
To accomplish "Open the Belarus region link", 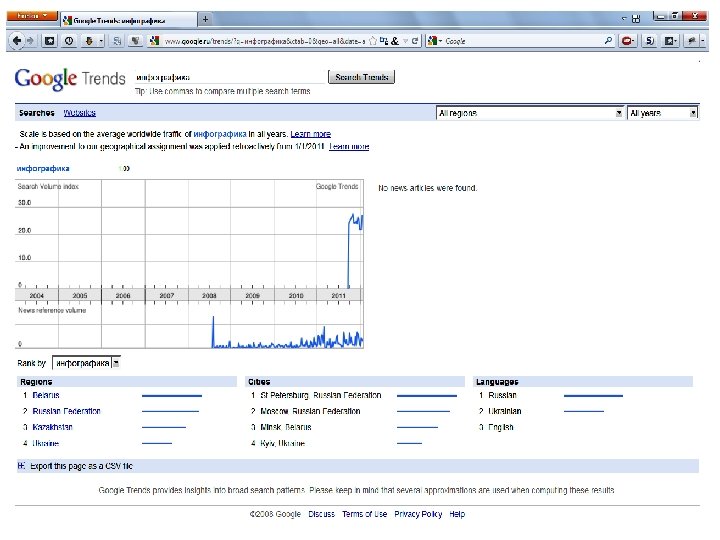I will click(46, 395).
